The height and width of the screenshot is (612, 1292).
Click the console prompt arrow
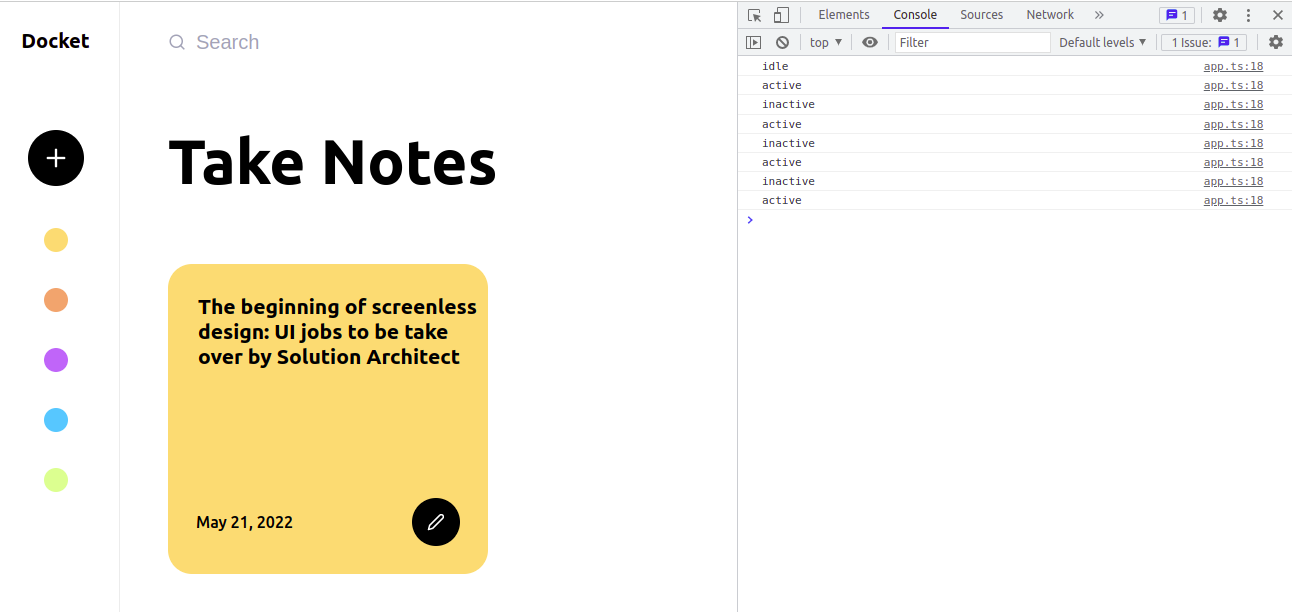point(750,220)
